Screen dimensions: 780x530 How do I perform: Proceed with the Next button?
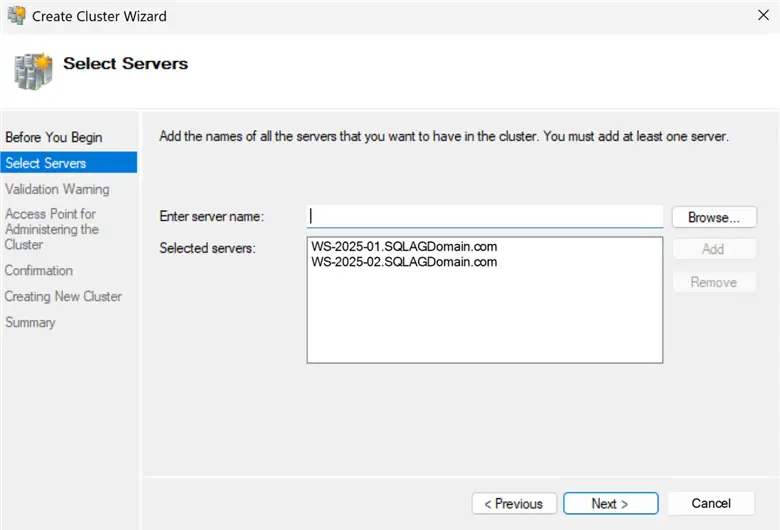610,504
